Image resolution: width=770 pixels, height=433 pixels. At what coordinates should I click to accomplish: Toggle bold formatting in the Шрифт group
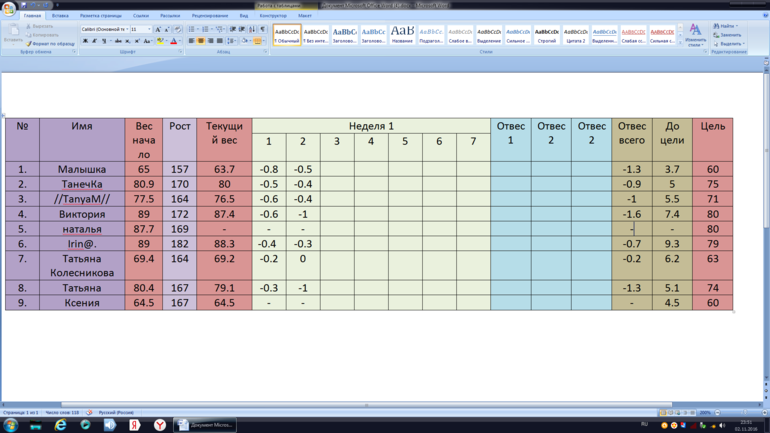(x=85, y=41)
